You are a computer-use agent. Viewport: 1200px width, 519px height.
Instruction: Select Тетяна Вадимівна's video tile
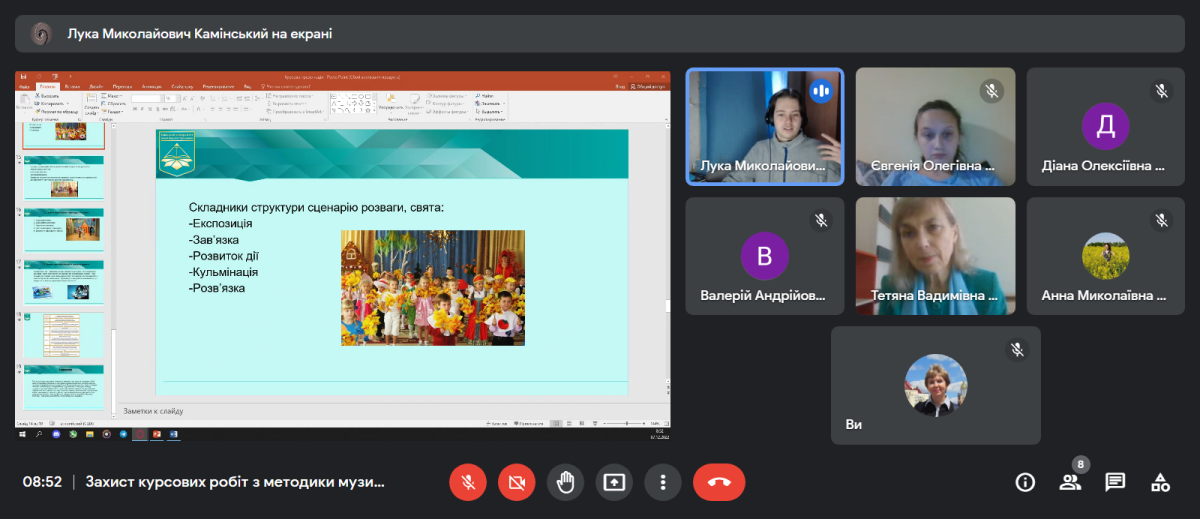[935, 256]
